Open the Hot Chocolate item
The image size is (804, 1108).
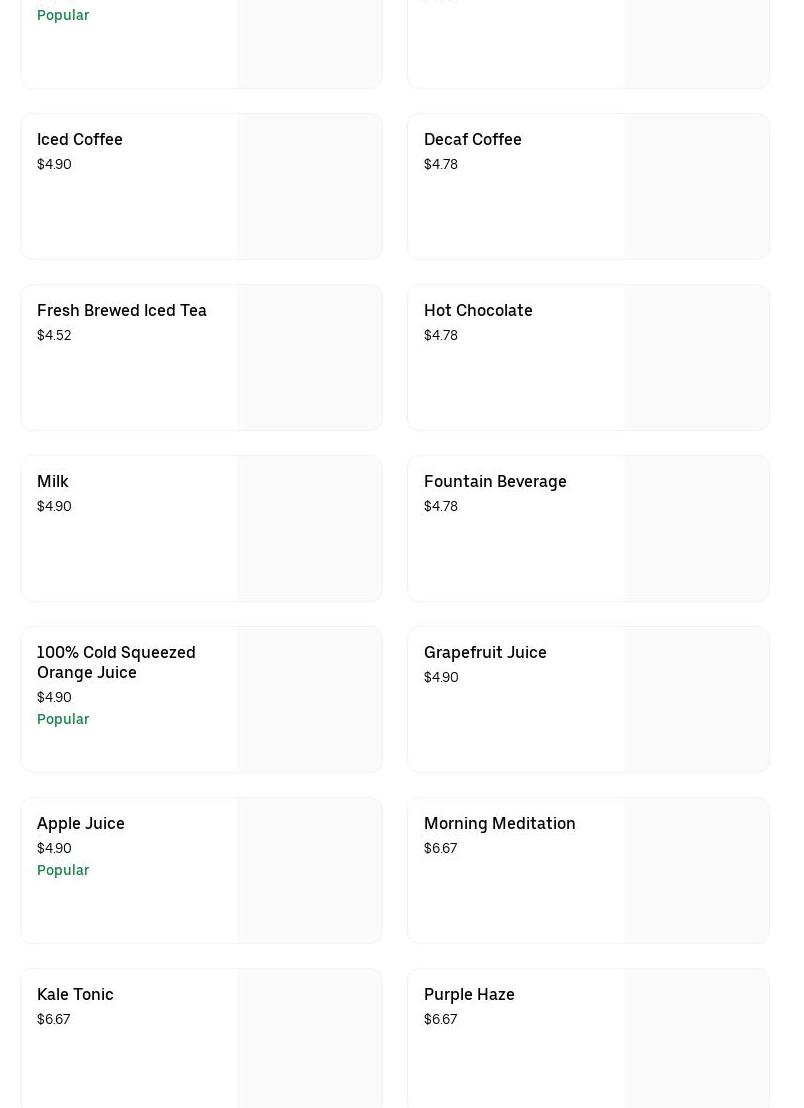pyautogui.click(x=478, y=311)
